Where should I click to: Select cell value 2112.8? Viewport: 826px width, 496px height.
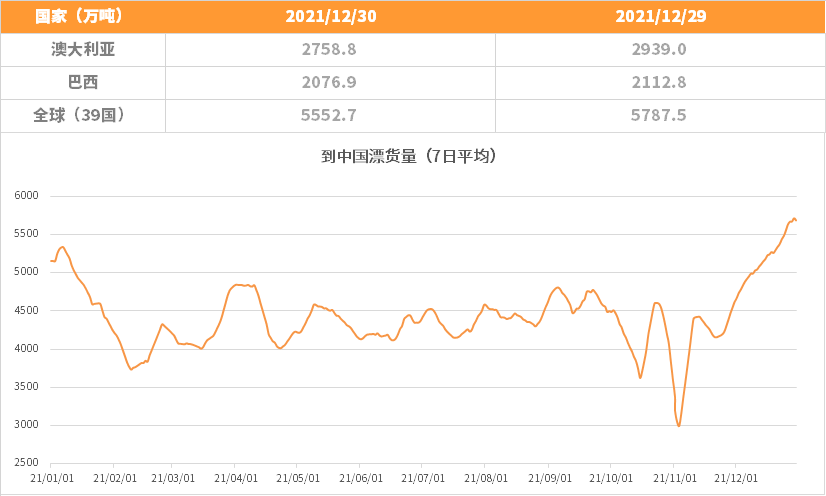659,83
